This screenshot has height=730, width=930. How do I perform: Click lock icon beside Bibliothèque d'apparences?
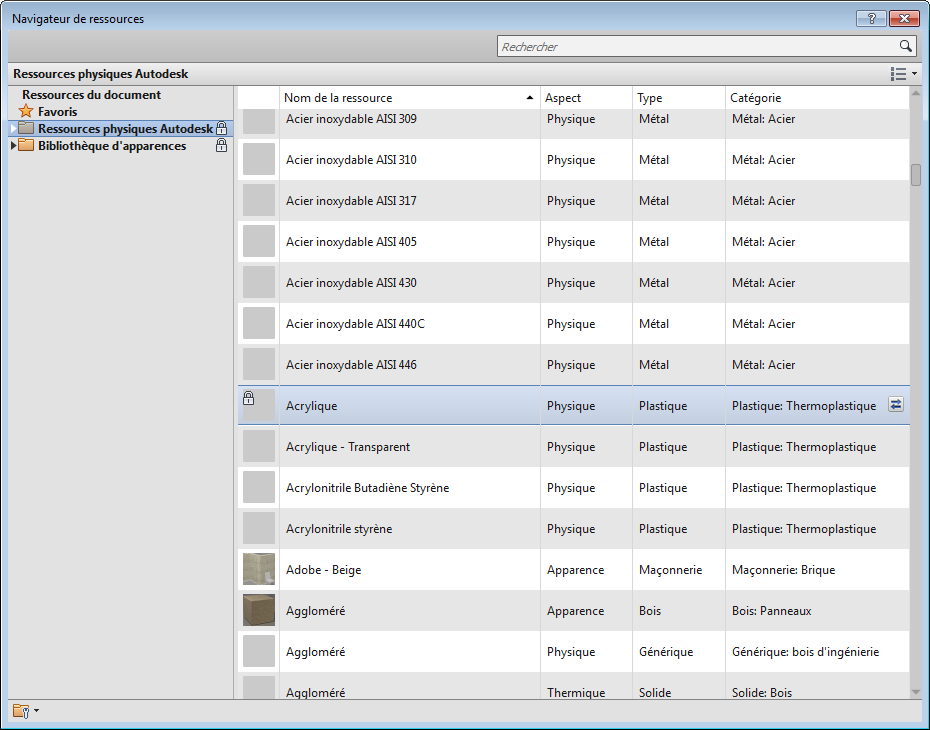click(221, 145)
